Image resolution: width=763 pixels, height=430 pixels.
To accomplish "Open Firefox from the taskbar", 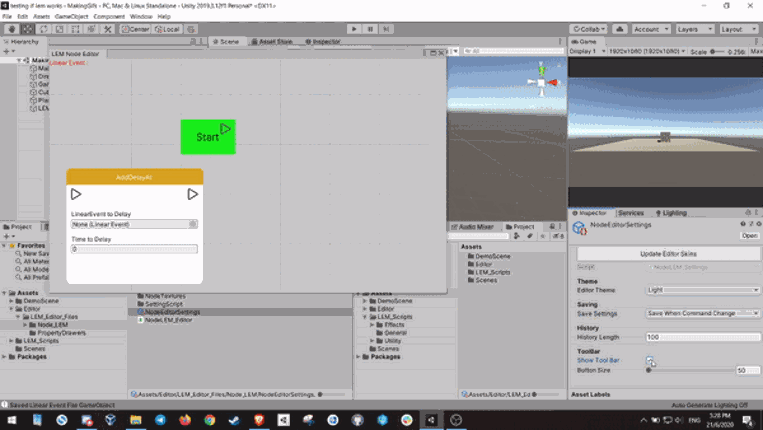I will 185,420.
